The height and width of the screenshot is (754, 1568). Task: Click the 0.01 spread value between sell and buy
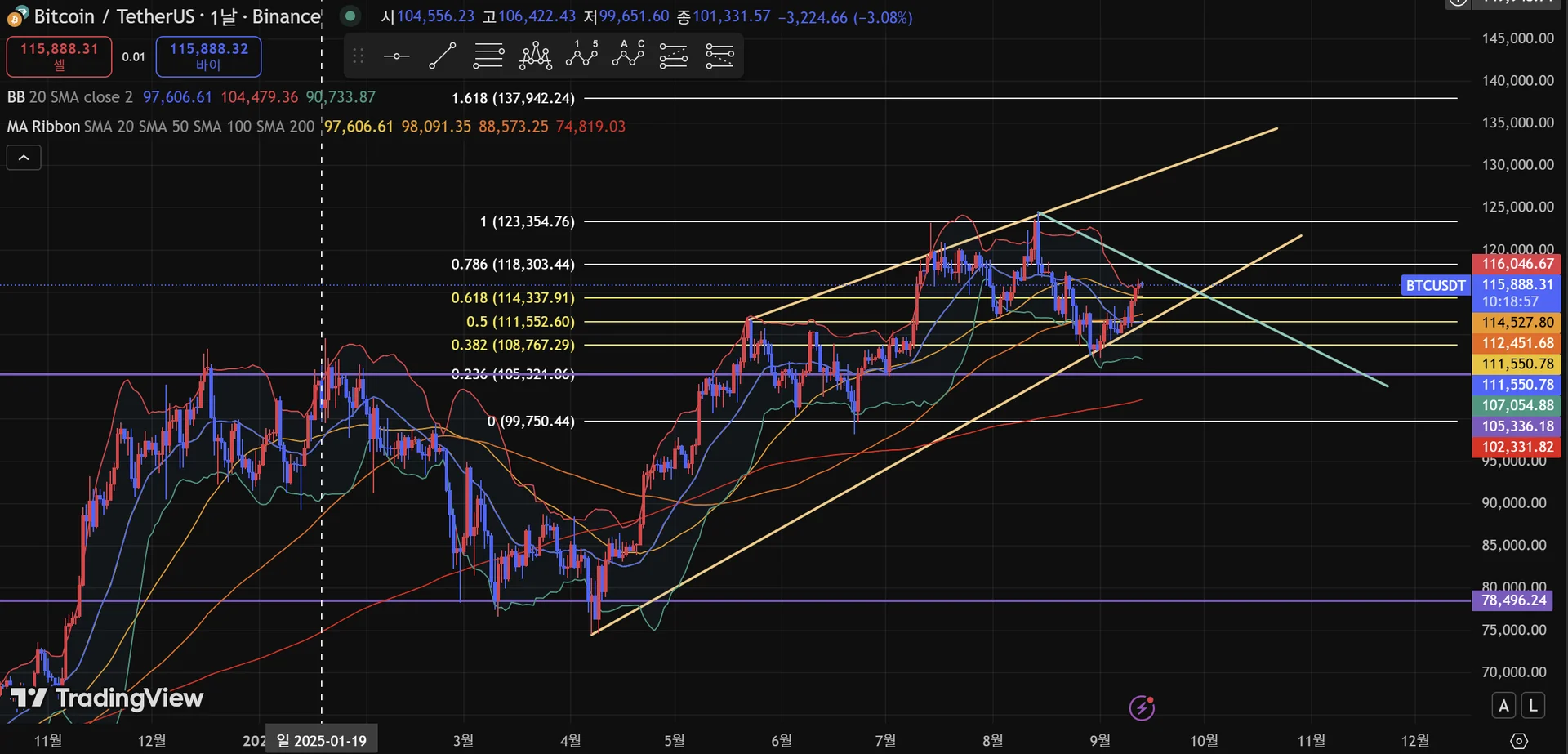pyautogui.click(x=133, y=56)
